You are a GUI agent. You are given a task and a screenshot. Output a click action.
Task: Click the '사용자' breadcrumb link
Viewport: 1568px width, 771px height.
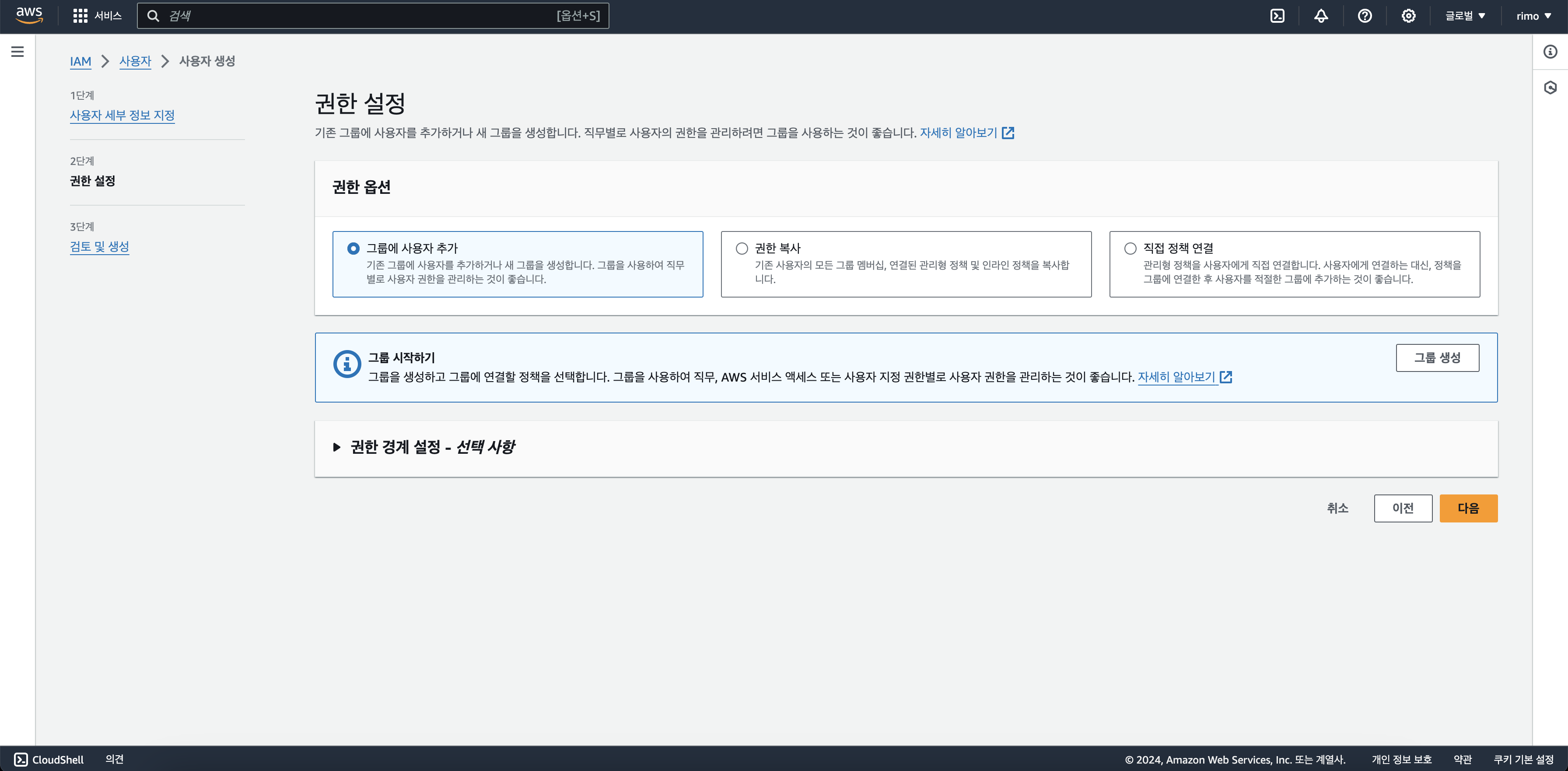click(x=135, y=61)
